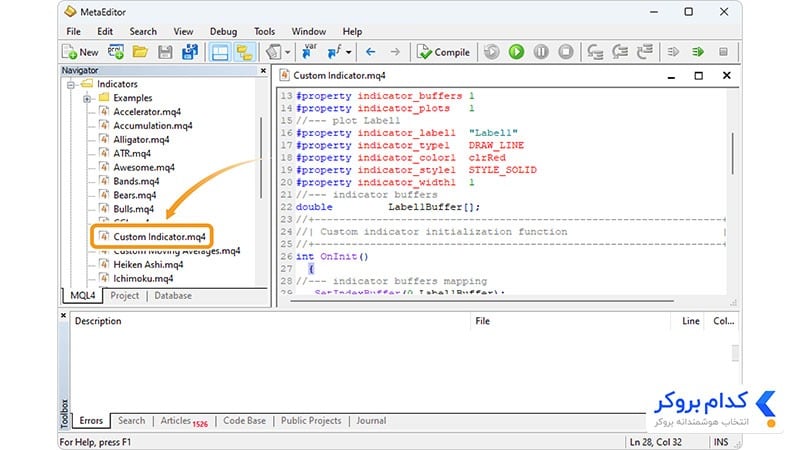
Task: Select Bulls.mq4 in the Navigator
Action: 134,209
